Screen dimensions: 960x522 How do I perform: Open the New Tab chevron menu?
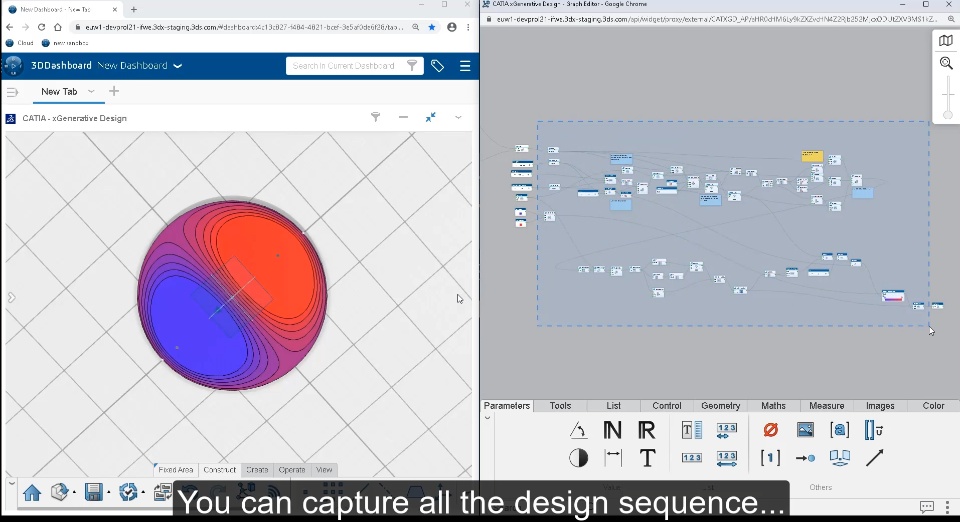(x=91, y=91)
